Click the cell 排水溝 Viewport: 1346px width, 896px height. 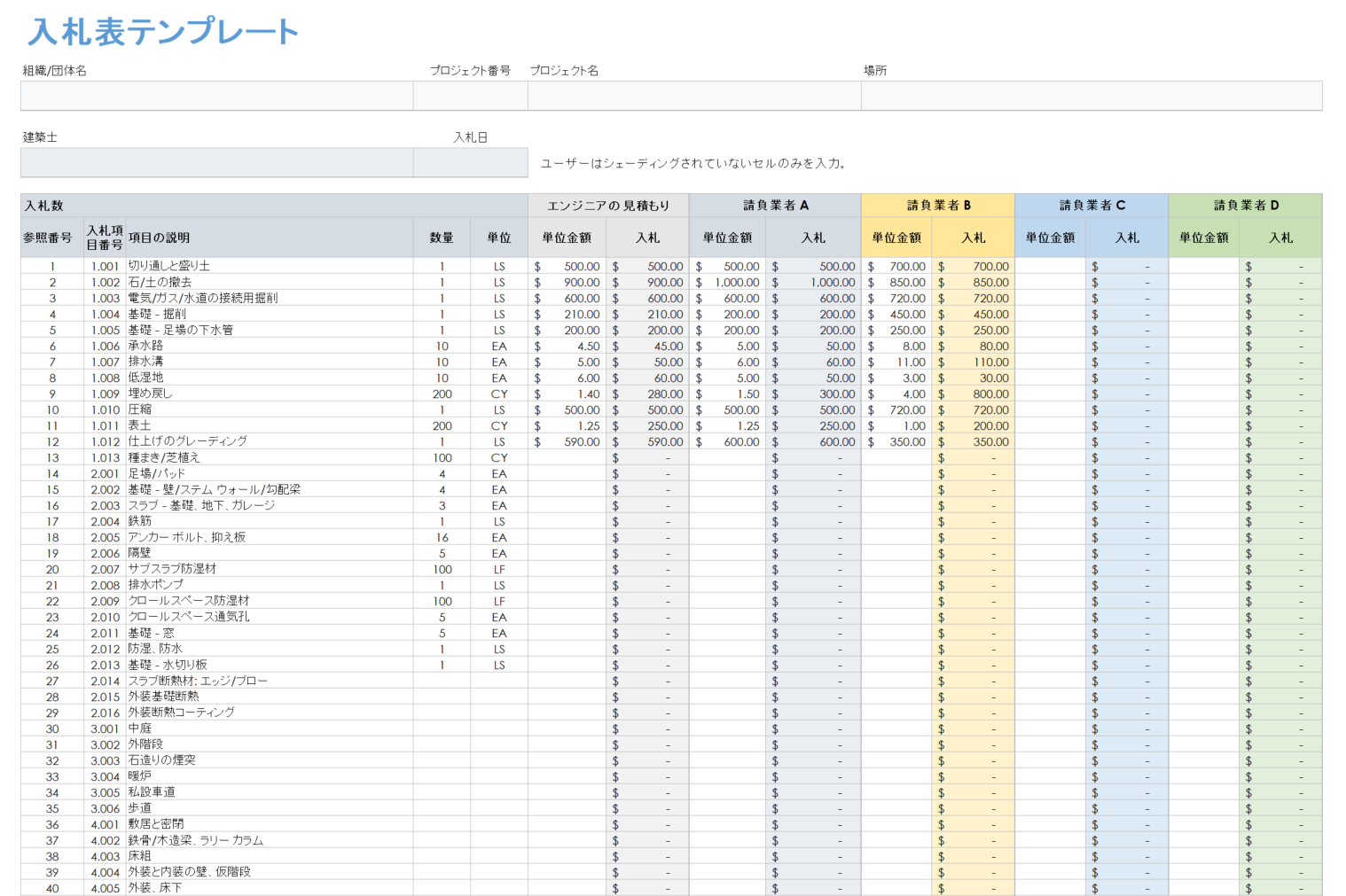click(x=270, y=362)
